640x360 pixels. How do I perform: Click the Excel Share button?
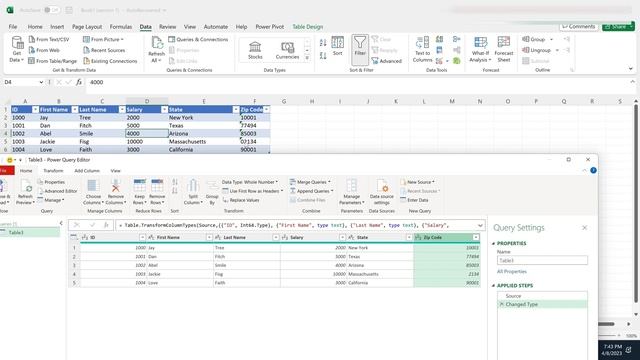tap(618, 27)
